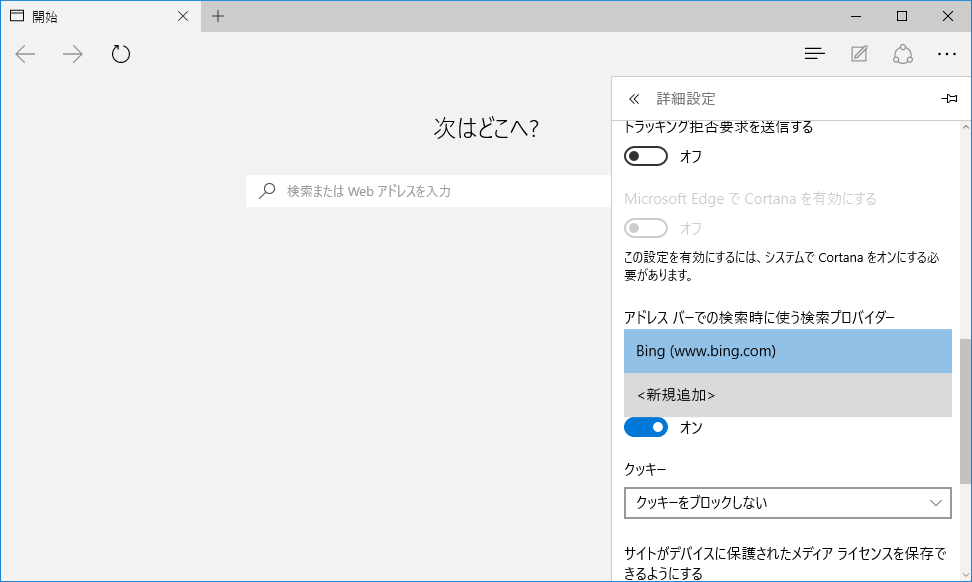The height and width of the screenshot is (582, 972).
Task: Turn off the switch set to オン
Action: point(645,428)
